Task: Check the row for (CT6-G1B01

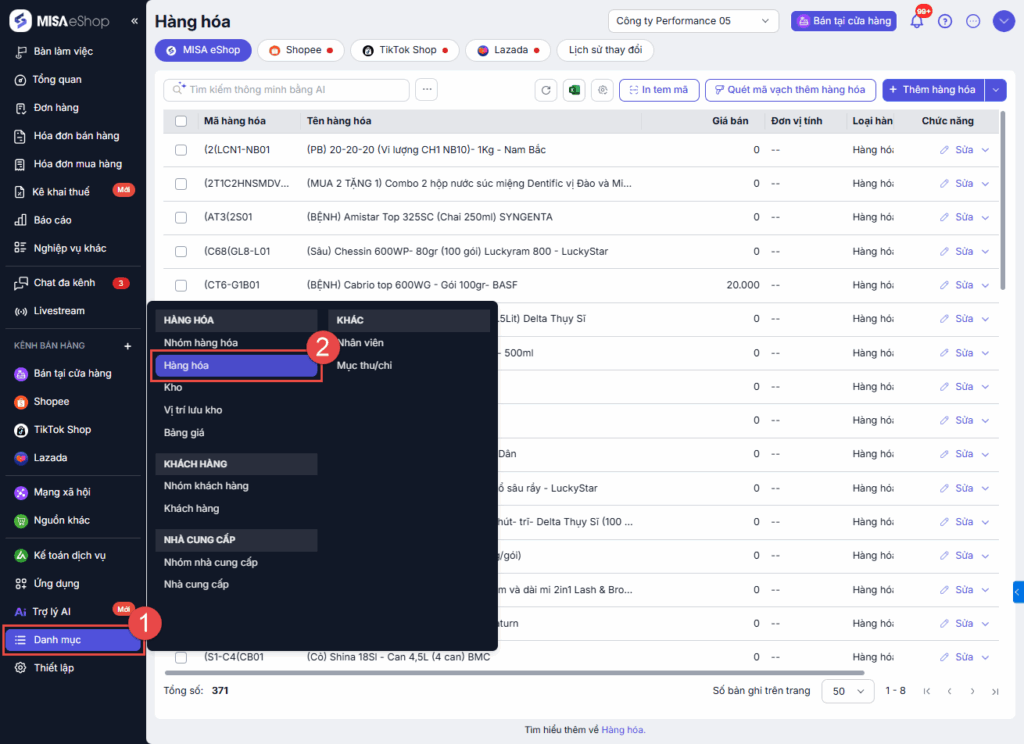Action: point(181,285)
